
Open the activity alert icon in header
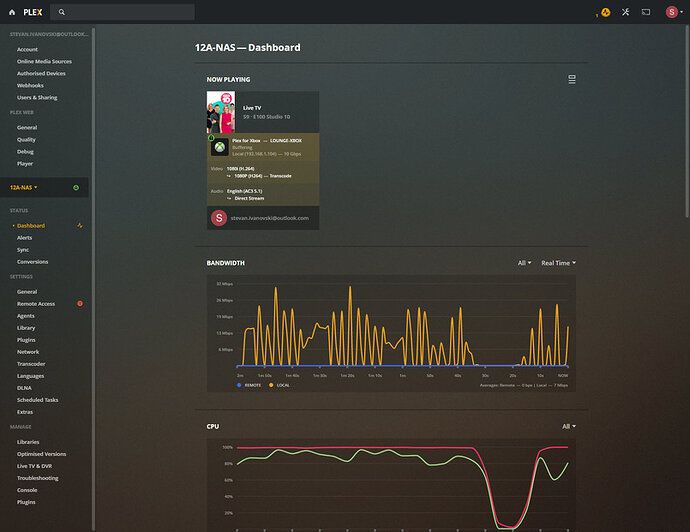tap(605, 12)
